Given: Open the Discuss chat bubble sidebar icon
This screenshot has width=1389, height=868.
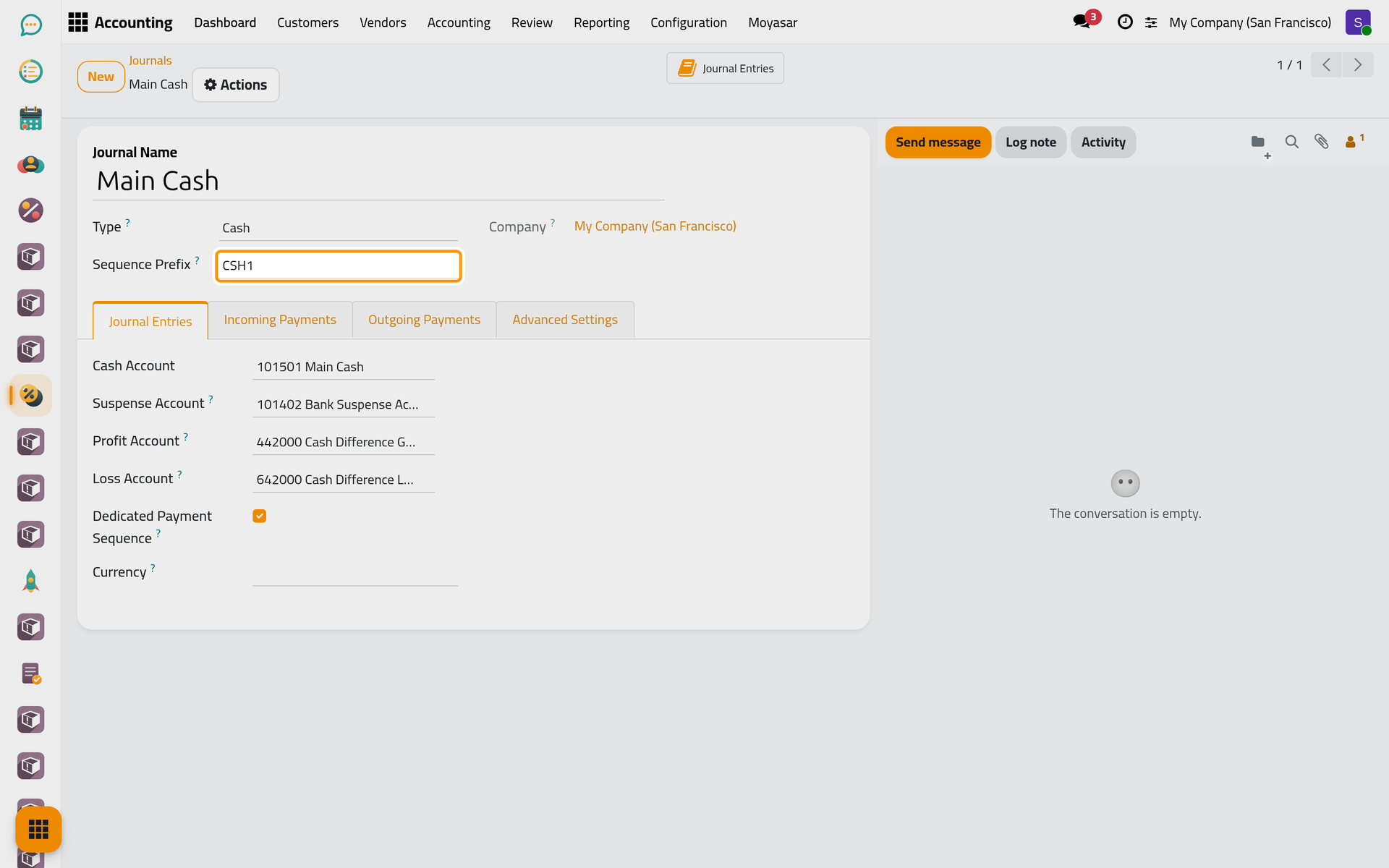Looking at the screenshot, I should pyautogui.click(x=30, y=25).
